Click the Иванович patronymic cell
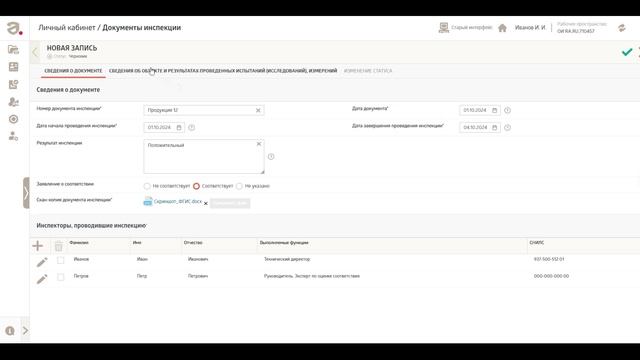640x360 pixels. 198,259
